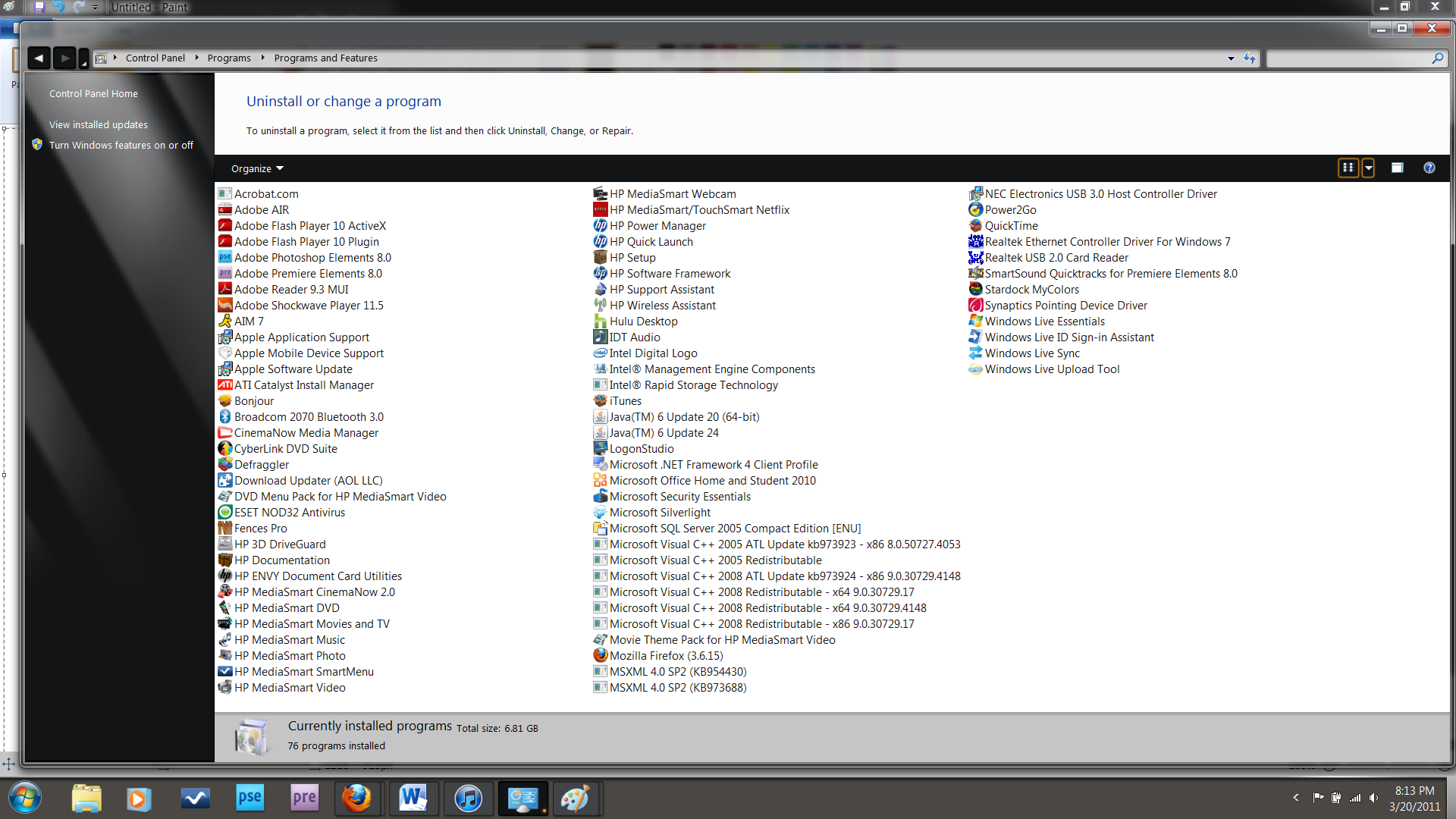The width and height of the screenshot is (1456, 819).
Task: Open the View installed updates link
Action: (99, 124)
